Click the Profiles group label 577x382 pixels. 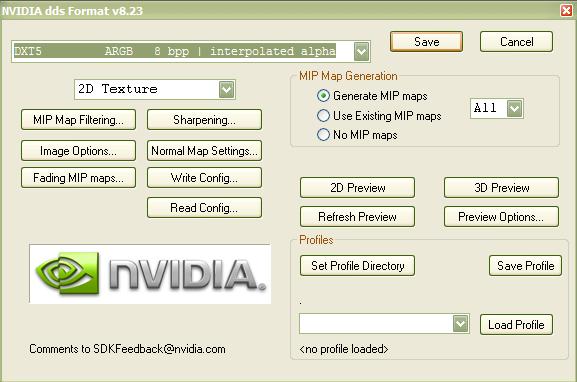316,240
